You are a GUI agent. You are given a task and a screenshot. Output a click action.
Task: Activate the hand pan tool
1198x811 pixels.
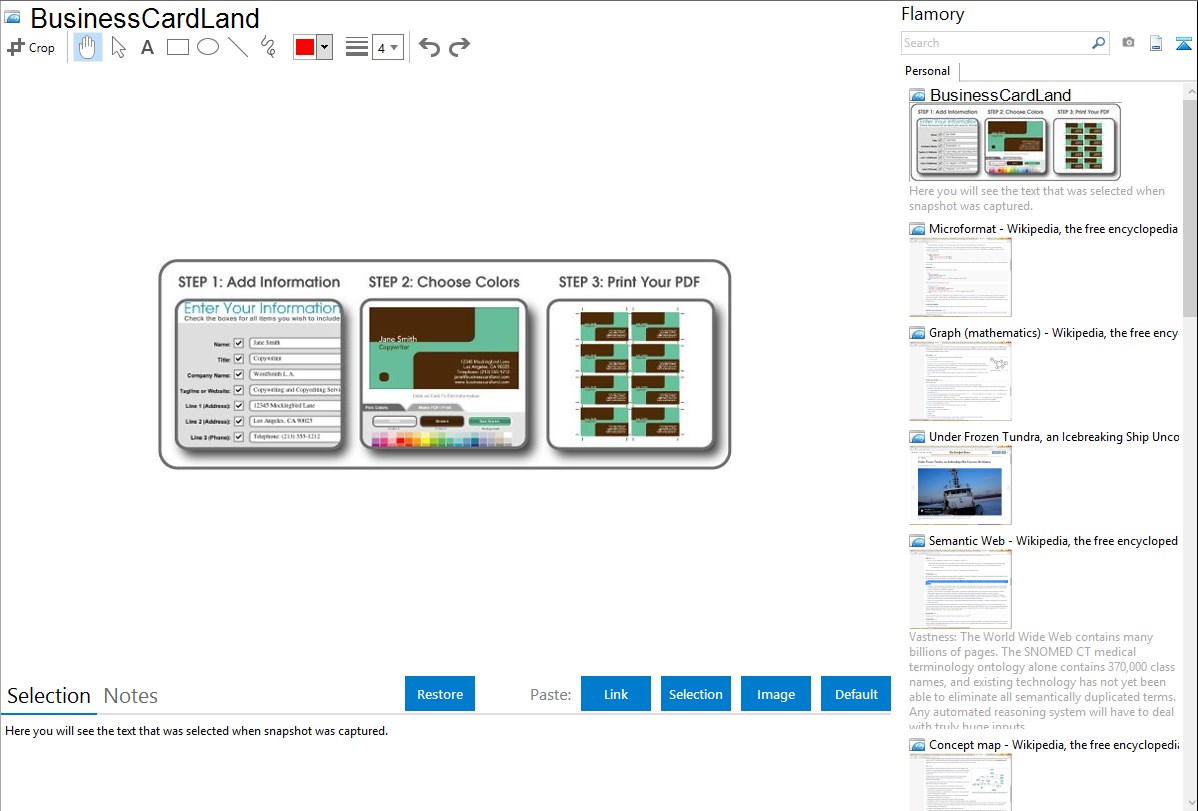click(x=87, y=47)
